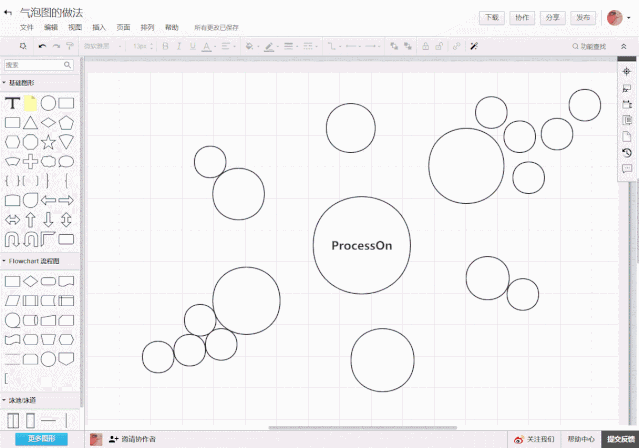Open the history clock icon on right

click(626, 152)
